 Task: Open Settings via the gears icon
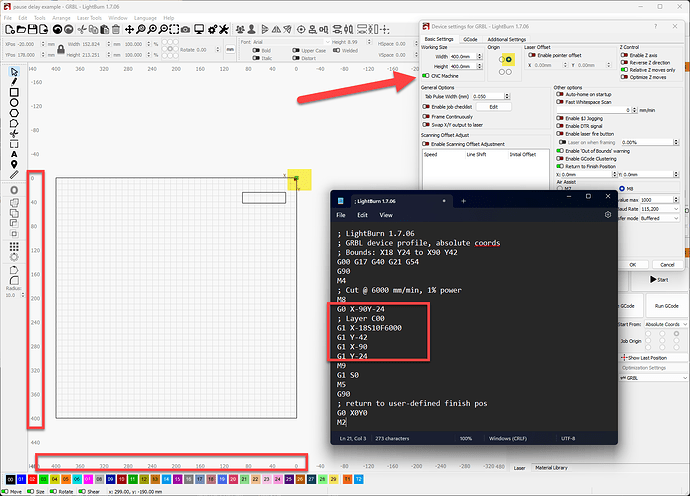point(213,29)
